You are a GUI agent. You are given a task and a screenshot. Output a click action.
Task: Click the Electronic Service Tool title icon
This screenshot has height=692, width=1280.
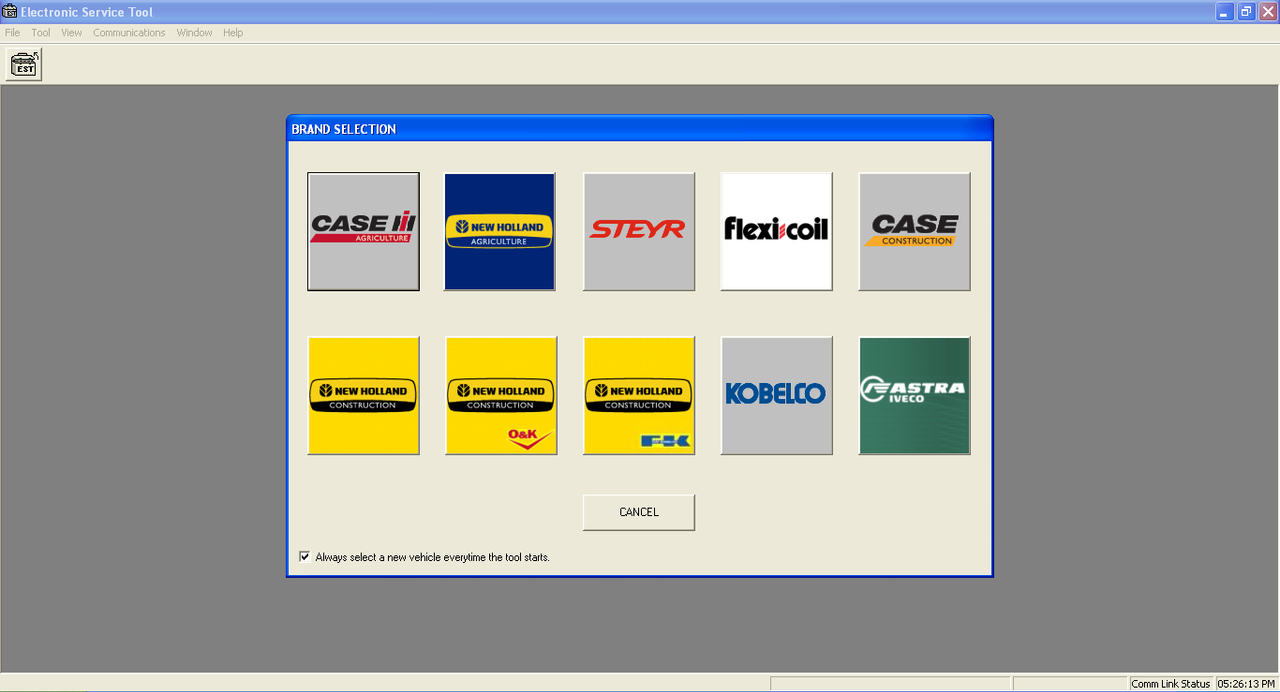point(10,12)
